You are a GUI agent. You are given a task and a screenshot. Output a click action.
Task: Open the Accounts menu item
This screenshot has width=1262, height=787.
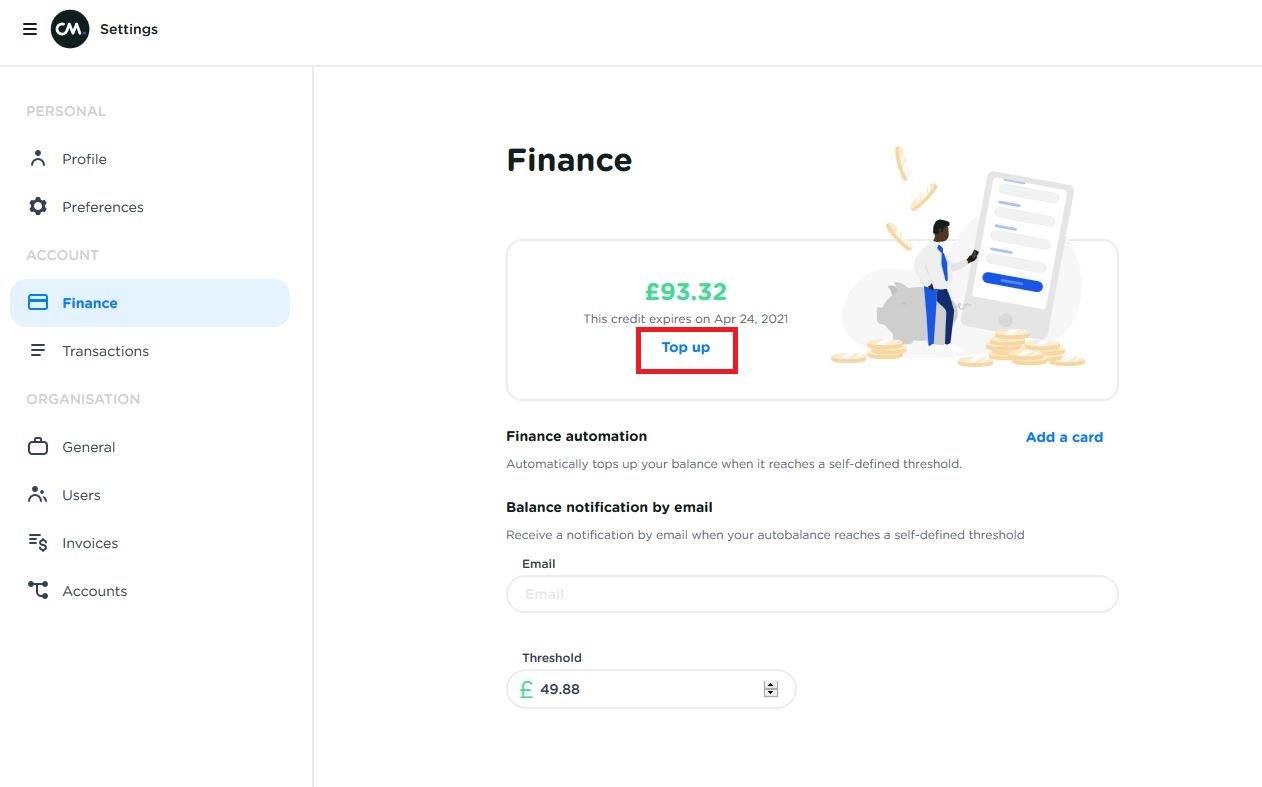click(x=94, y=591)
